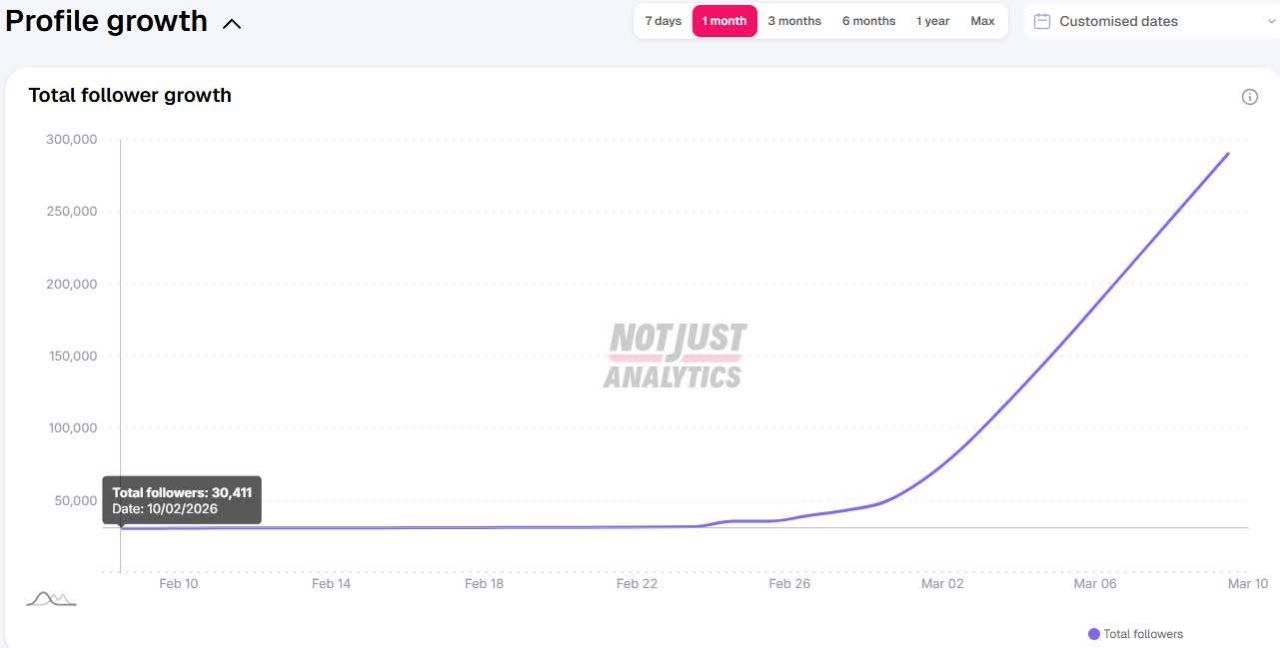Select the 7 days range
The width and height of the screenshot is (1280, 648).
pyautogui.click(x=663, y=21)
